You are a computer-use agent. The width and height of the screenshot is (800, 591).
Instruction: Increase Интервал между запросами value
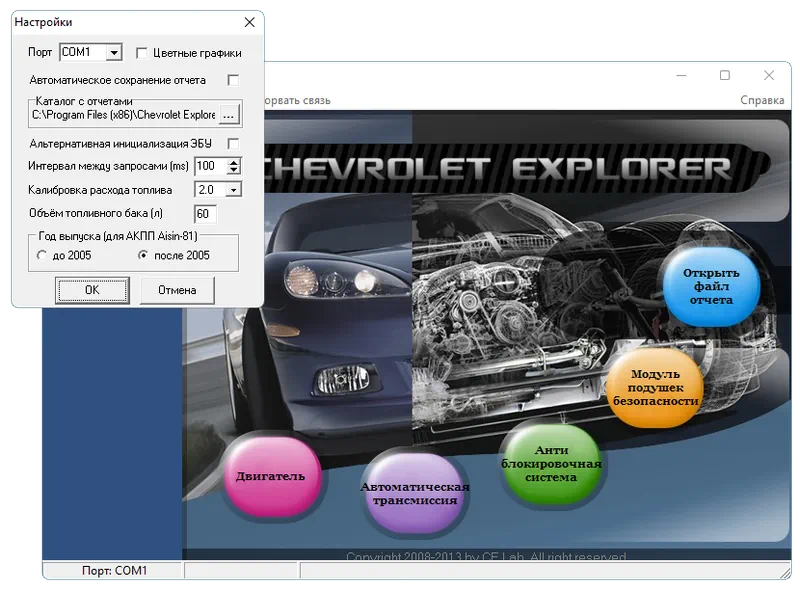point(234,162)
